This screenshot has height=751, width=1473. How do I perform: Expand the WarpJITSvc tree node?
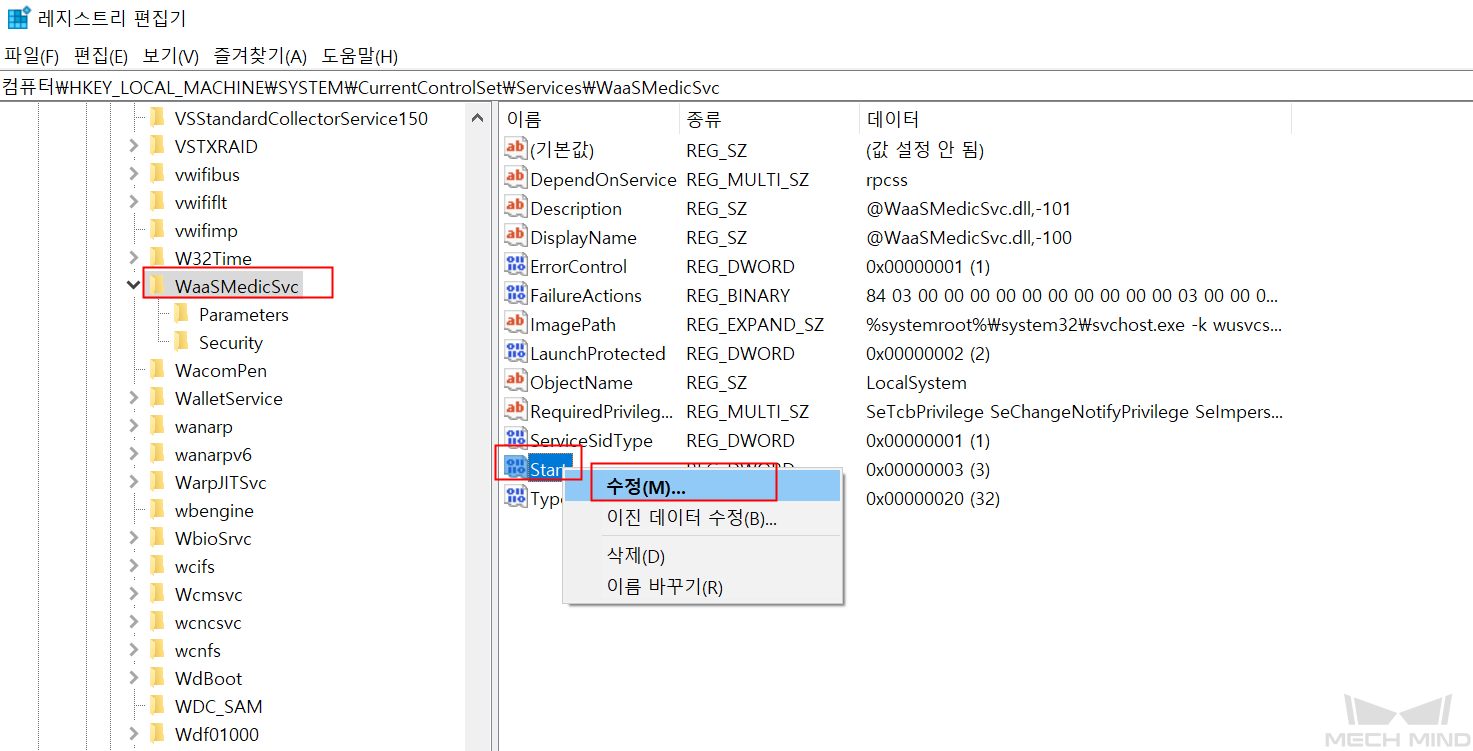[133, 482]
